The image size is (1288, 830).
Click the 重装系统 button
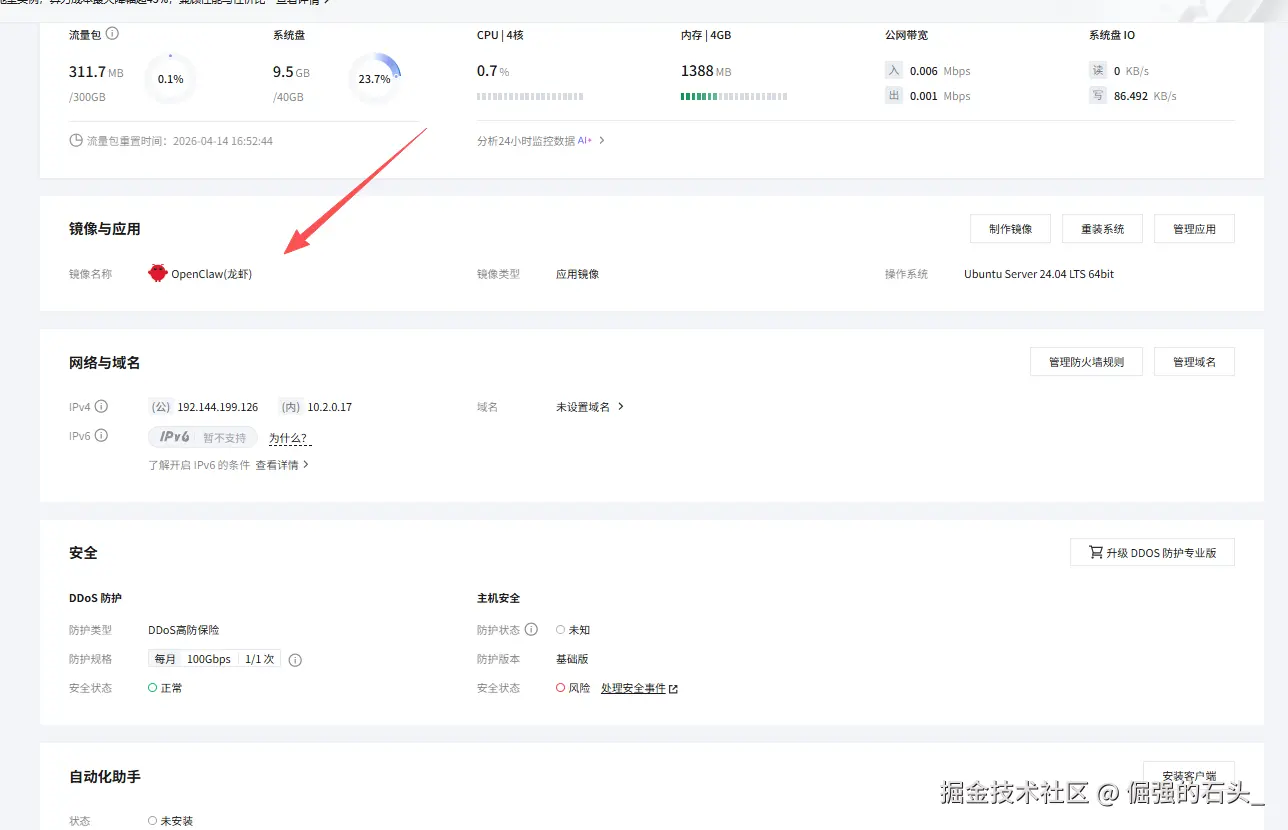tap(1102, 229)
